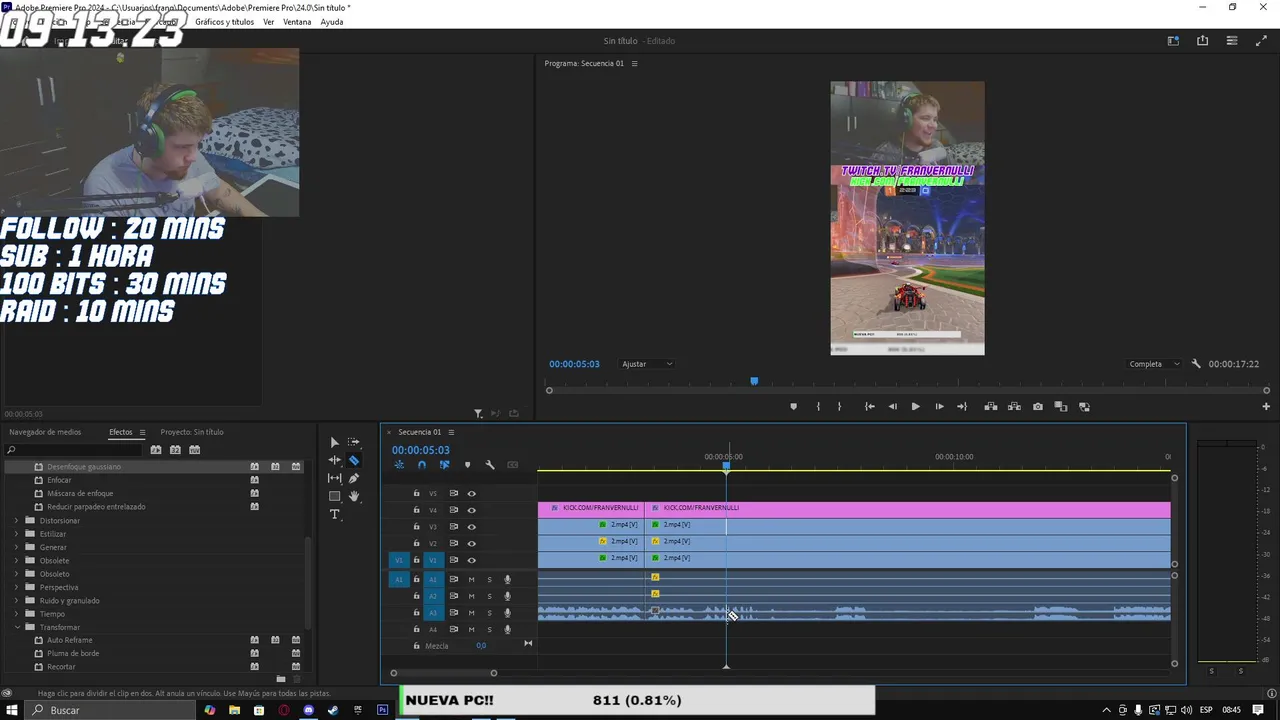The height and width of the screenshot is (720, 1280).
Task: Open the Ajustar zoom level dropdown
Action: [x=646, y=364]
